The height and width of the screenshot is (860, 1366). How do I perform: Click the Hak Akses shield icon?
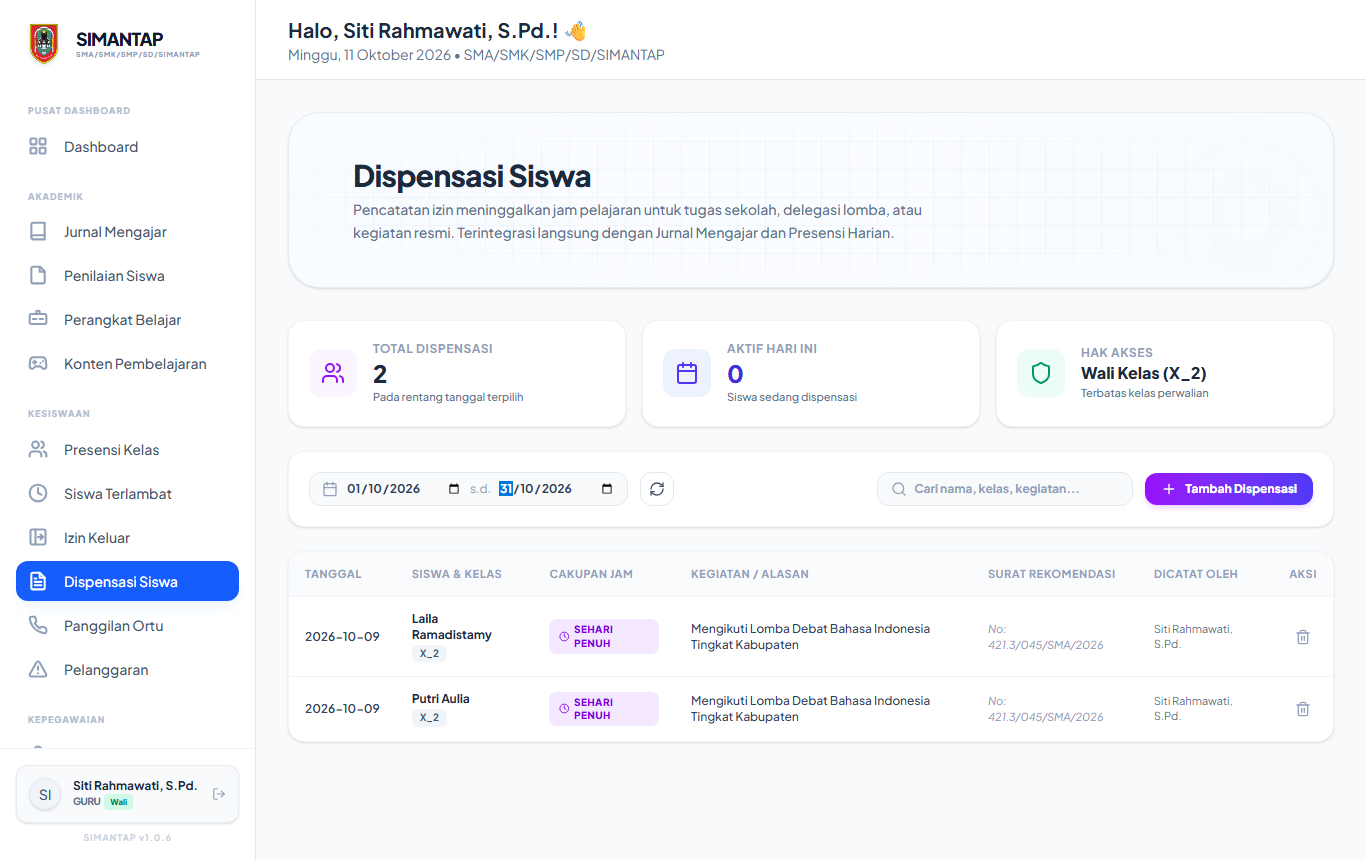coord(1041,374)
